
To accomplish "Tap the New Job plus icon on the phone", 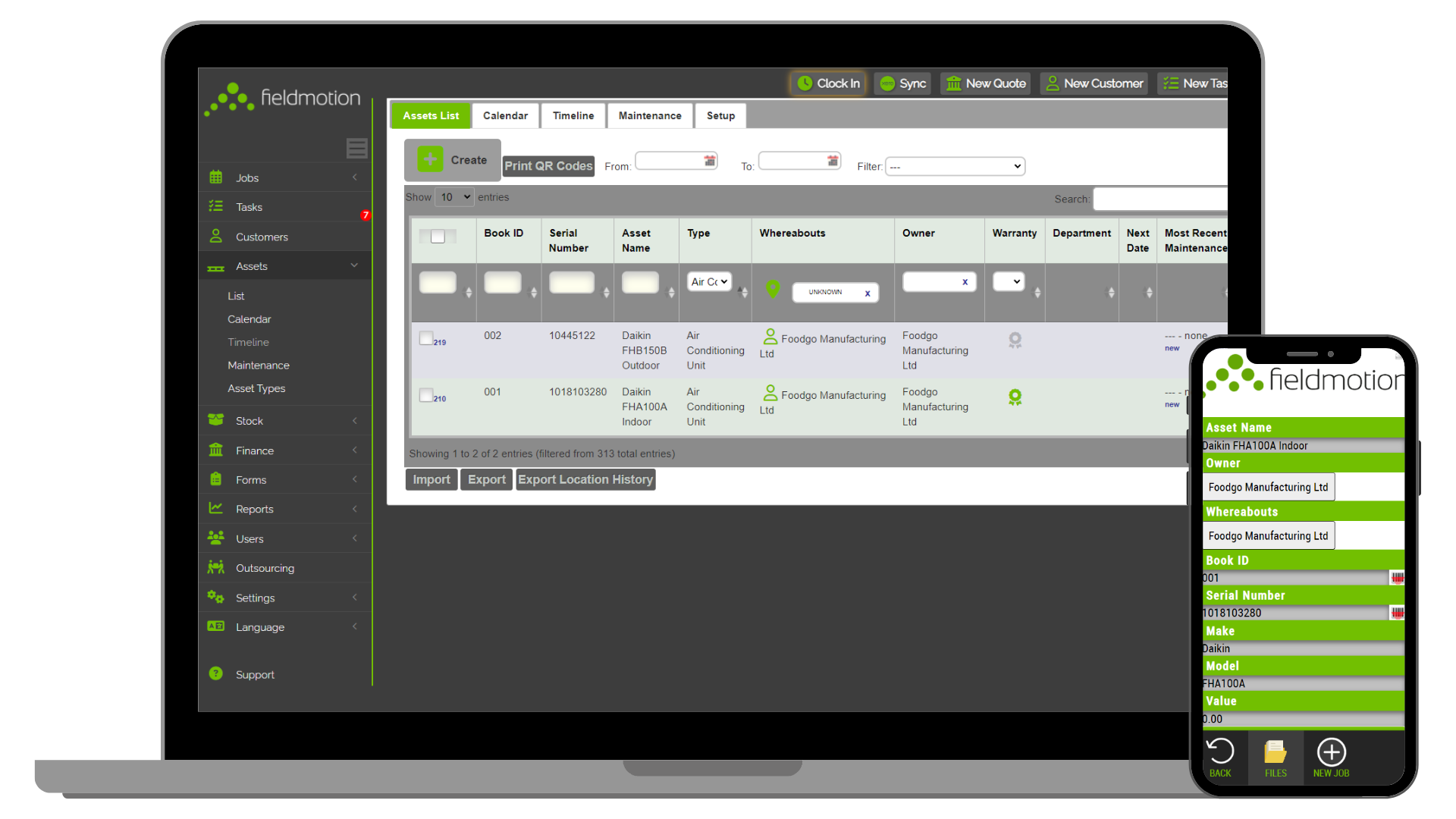I will [x=1331, y=753].
